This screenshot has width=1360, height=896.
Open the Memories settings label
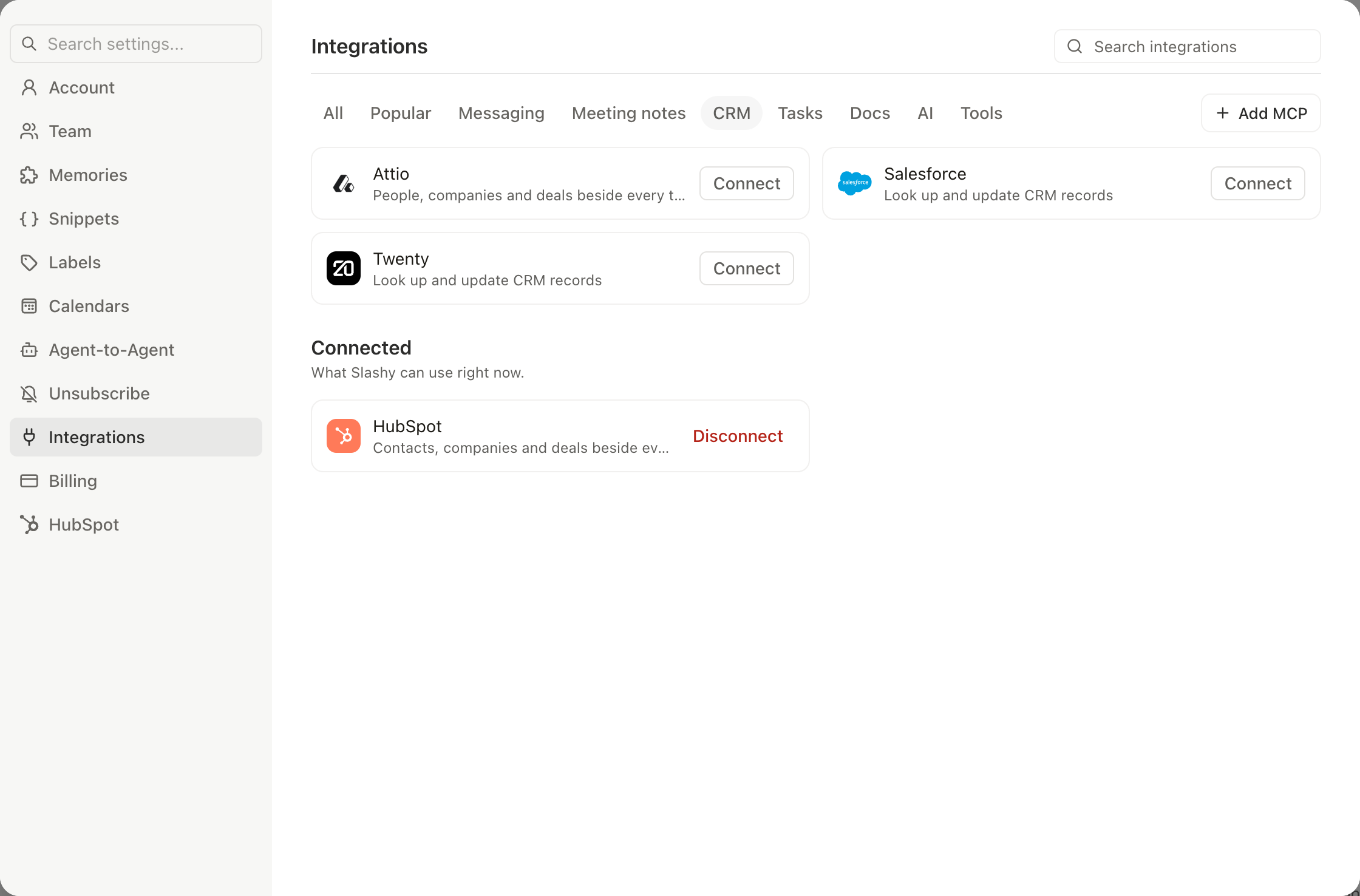point(88,175)
